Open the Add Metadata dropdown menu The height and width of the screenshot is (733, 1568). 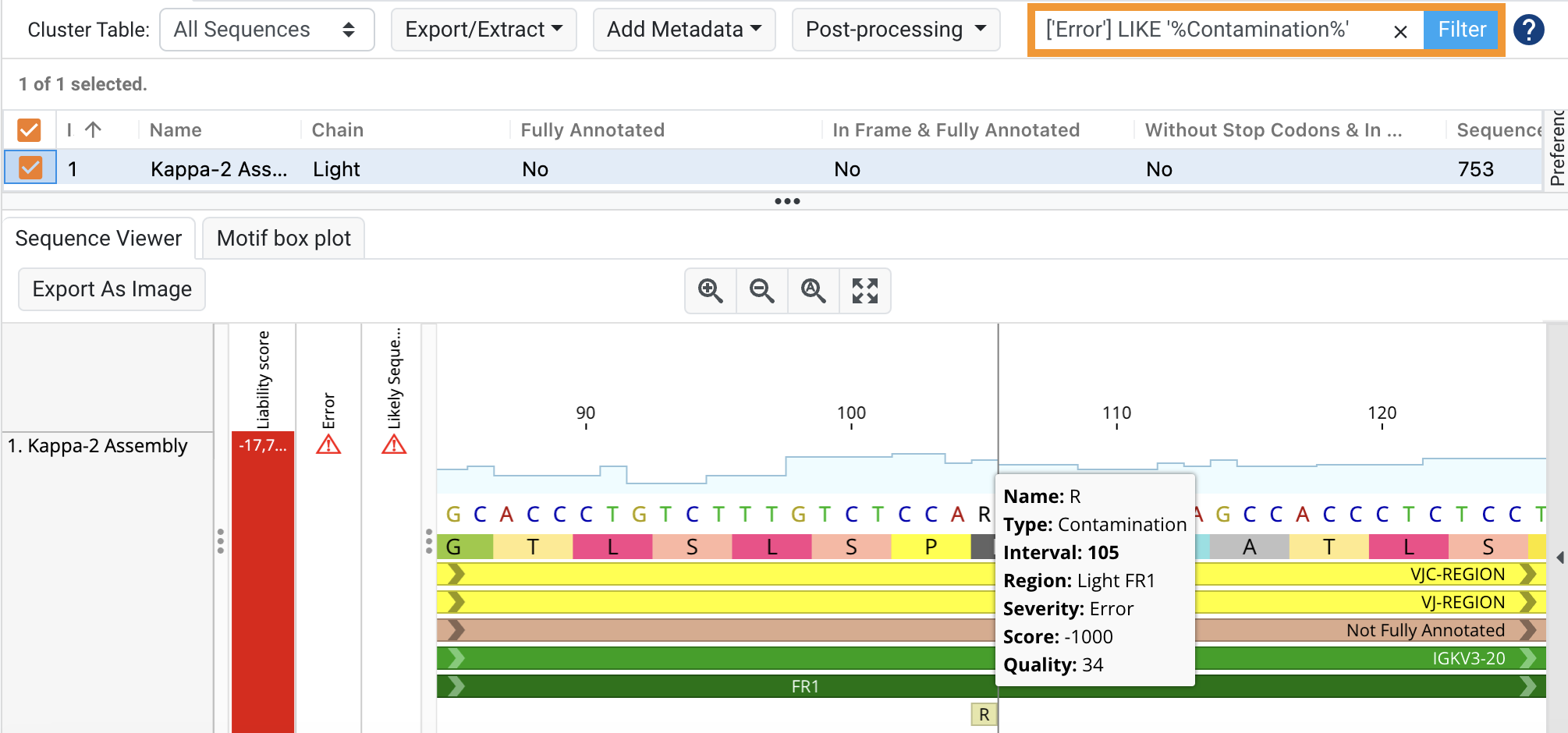tap(684, 30)
